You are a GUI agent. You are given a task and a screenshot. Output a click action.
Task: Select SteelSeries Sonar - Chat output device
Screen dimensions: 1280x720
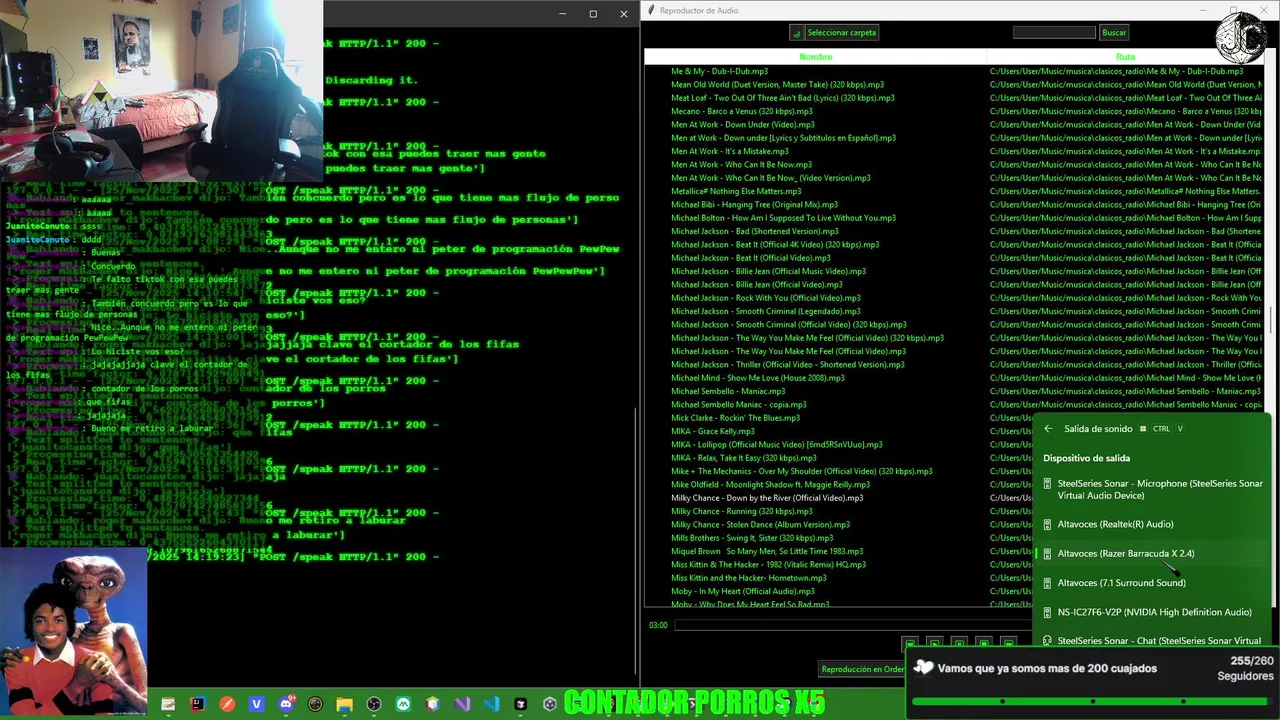click(1152, 641)
